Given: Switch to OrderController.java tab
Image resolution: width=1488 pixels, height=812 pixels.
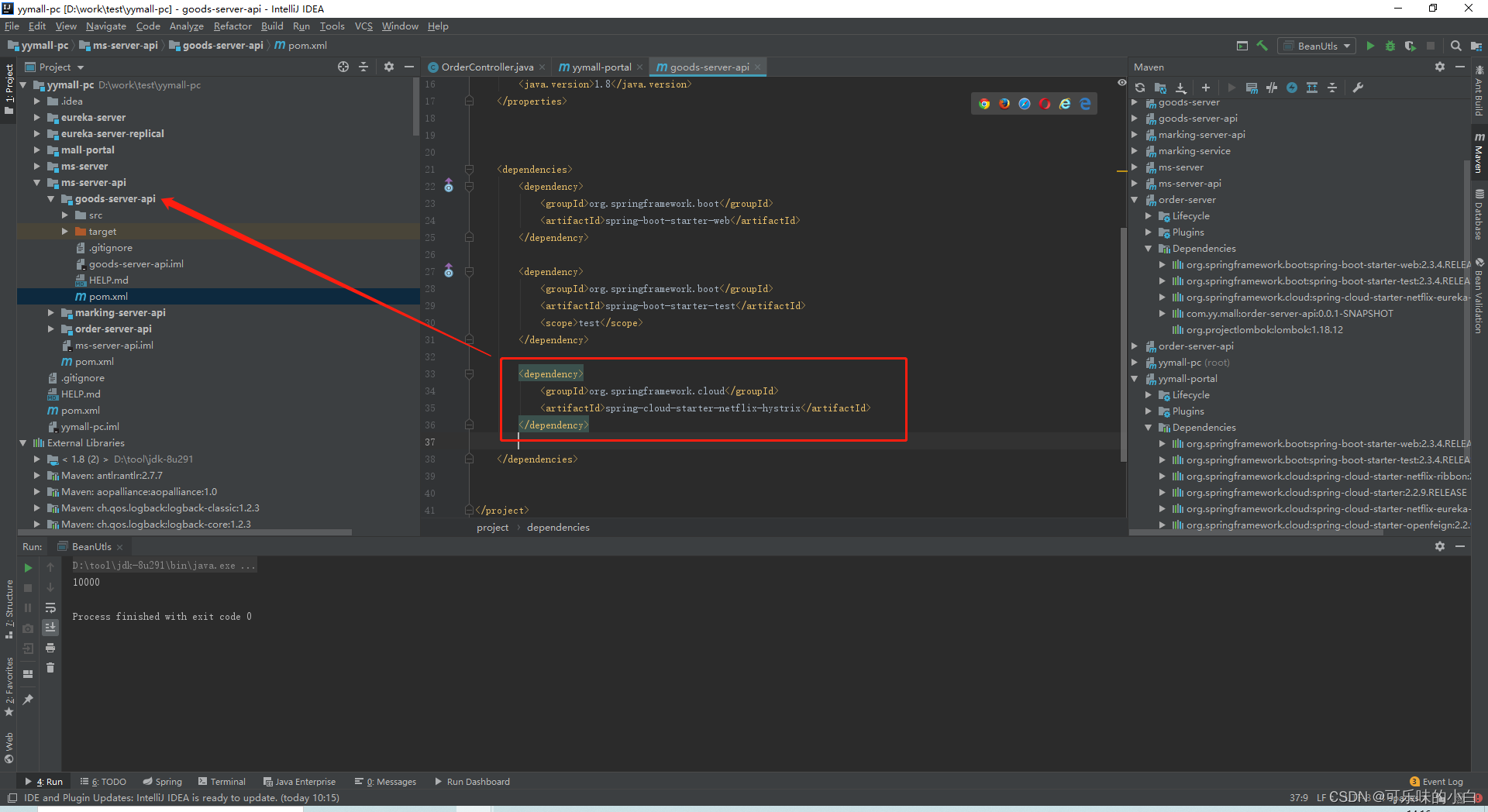Looking at the screenshot, I should (487, 67).
